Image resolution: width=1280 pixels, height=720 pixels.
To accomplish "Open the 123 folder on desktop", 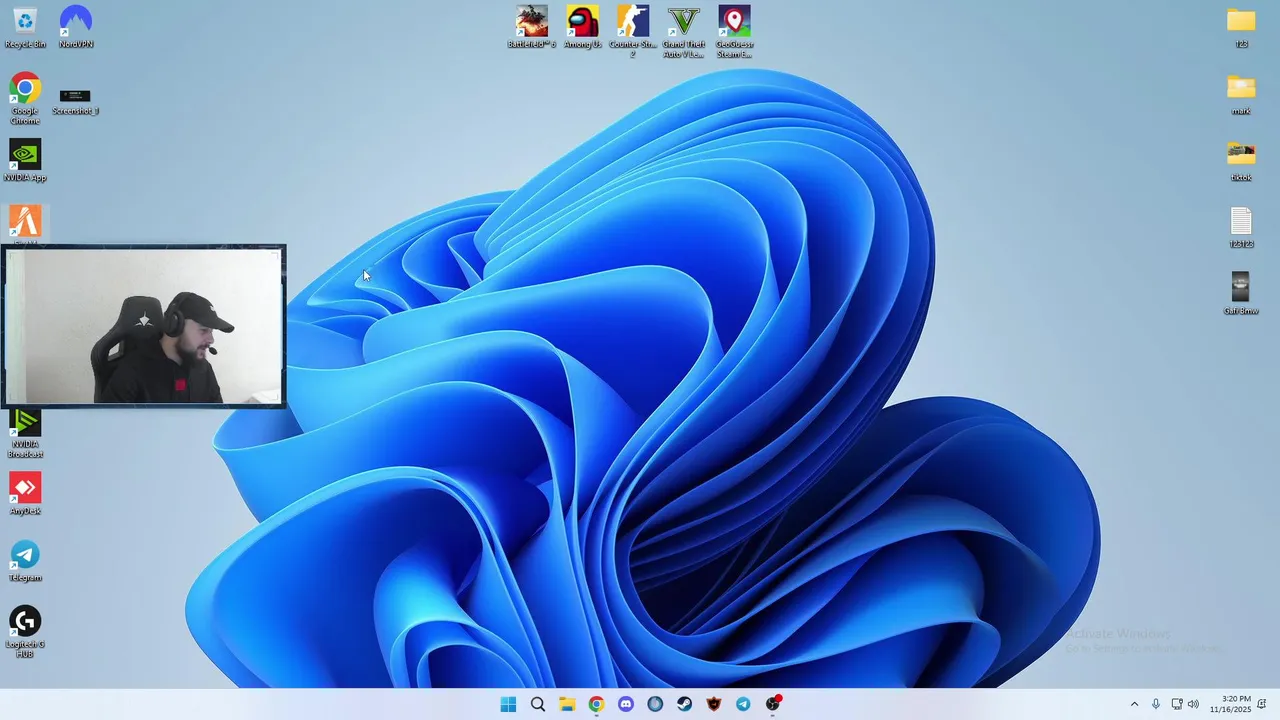I will (x=1241, y=28).
